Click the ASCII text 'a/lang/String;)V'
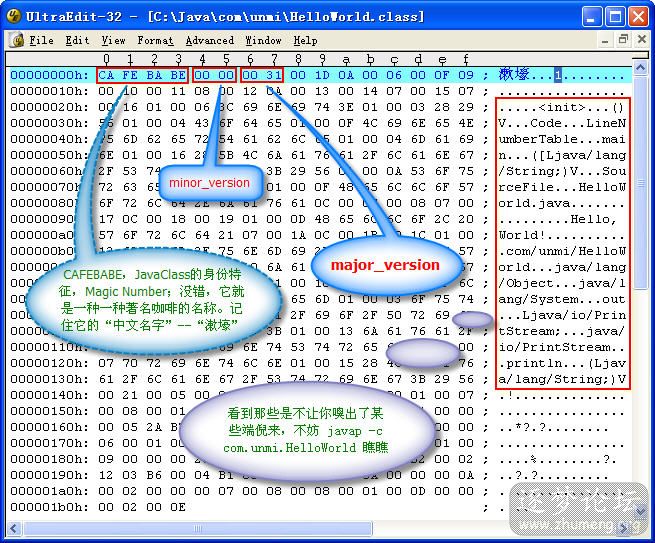The width and height of the screenshot is (655, 543). pyautogui.click(x=562, y=379)
